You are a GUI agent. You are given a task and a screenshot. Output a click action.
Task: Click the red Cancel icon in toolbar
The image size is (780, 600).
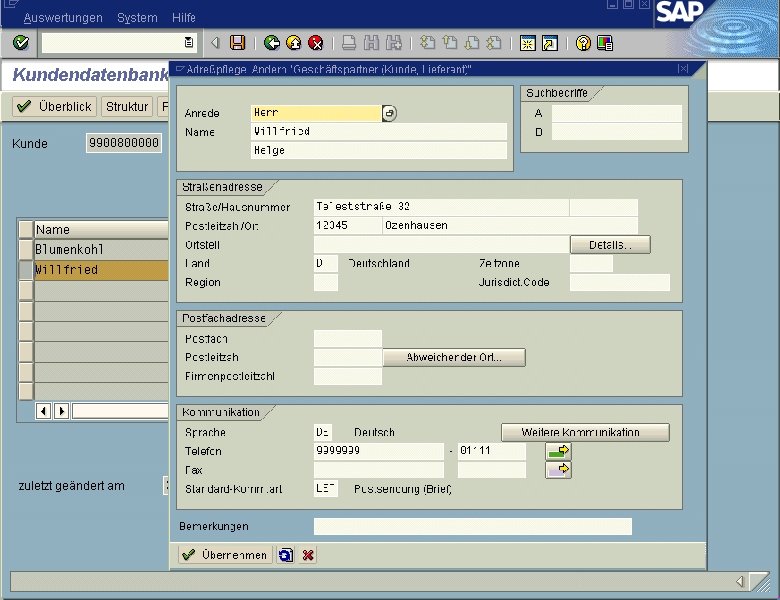pyautogui.click(x=315, y=43)
